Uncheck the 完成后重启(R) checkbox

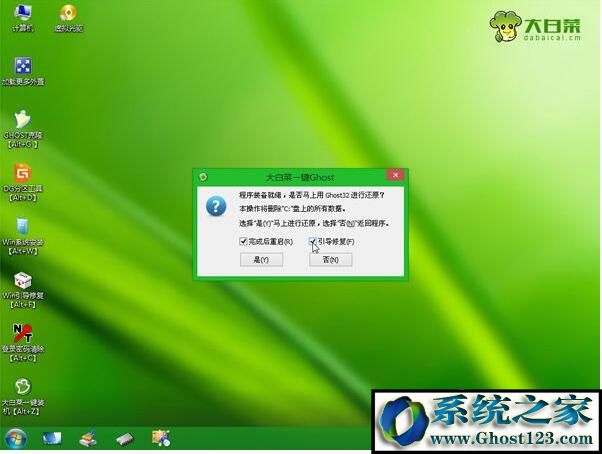coord(243,241)
